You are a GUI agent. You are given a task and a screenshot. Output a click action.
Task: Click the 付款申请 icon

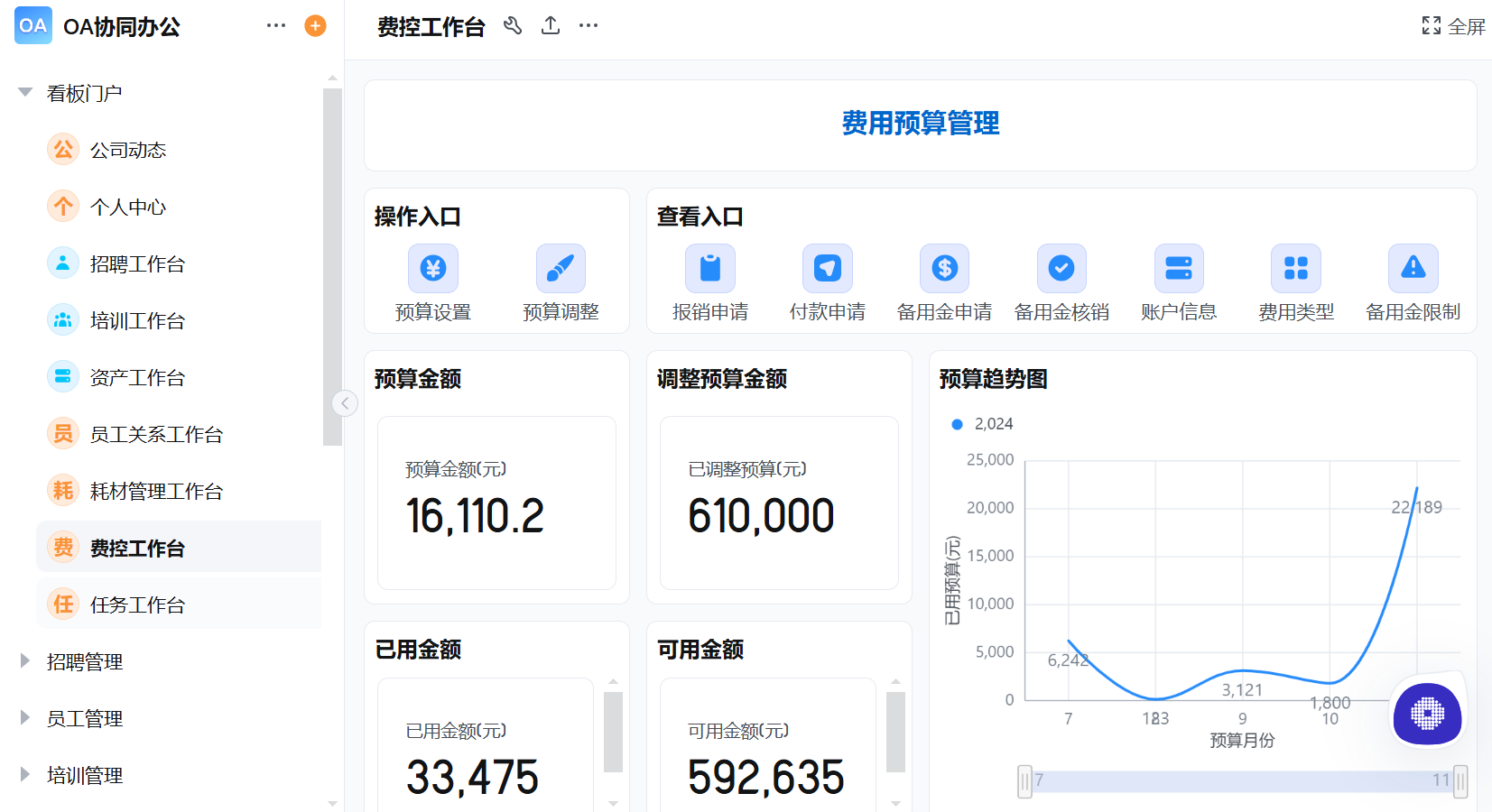click(827, 268)
